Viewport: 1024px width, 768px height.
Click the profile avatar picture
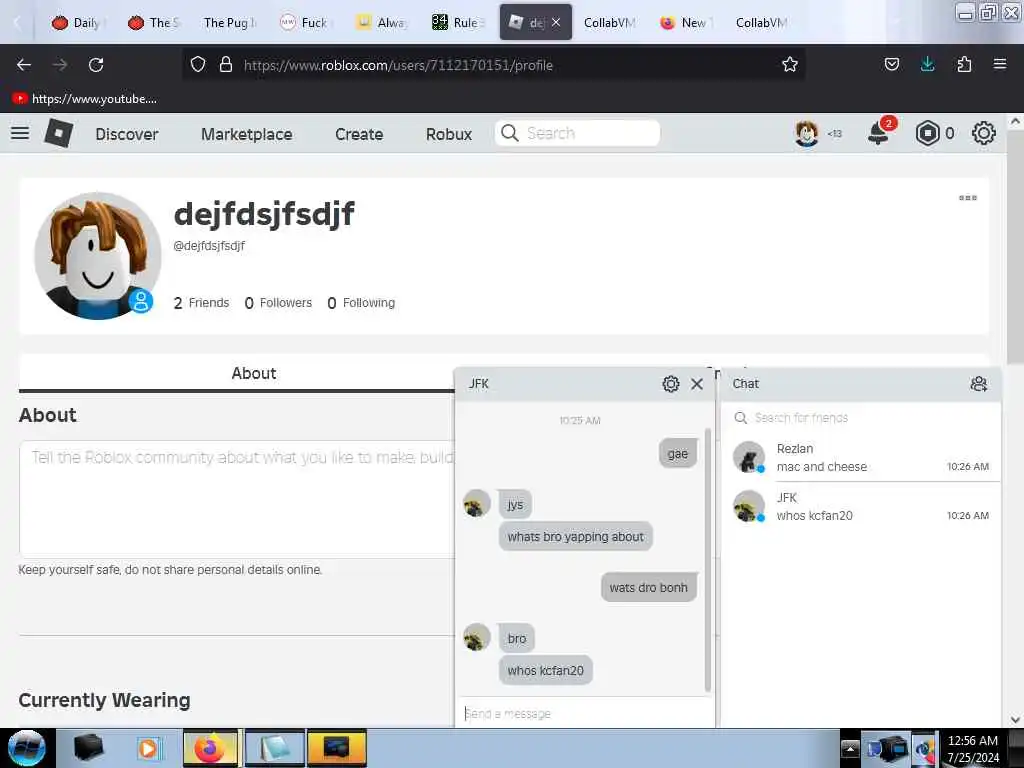click(98, 255)
